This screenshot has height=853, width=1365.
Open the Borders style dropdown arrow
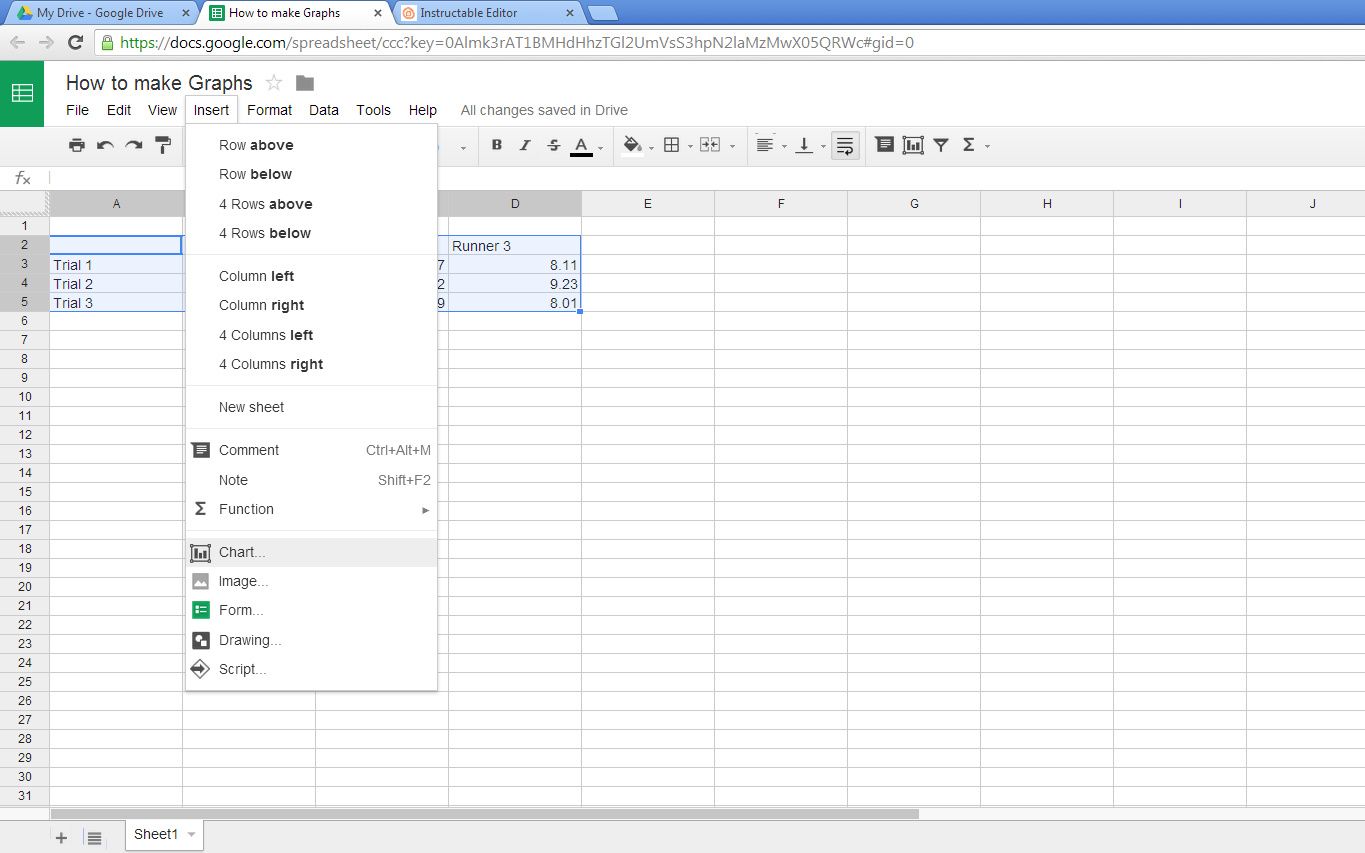[x=689, y=148]
